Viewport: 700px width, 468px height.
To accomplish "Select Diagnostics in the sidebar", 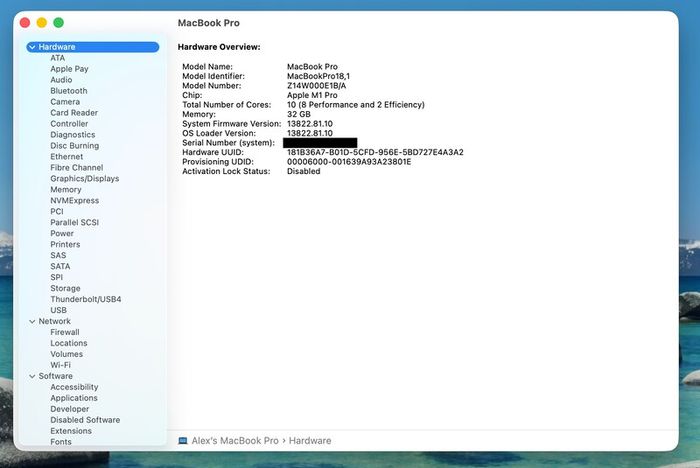I will pos(73,135).
